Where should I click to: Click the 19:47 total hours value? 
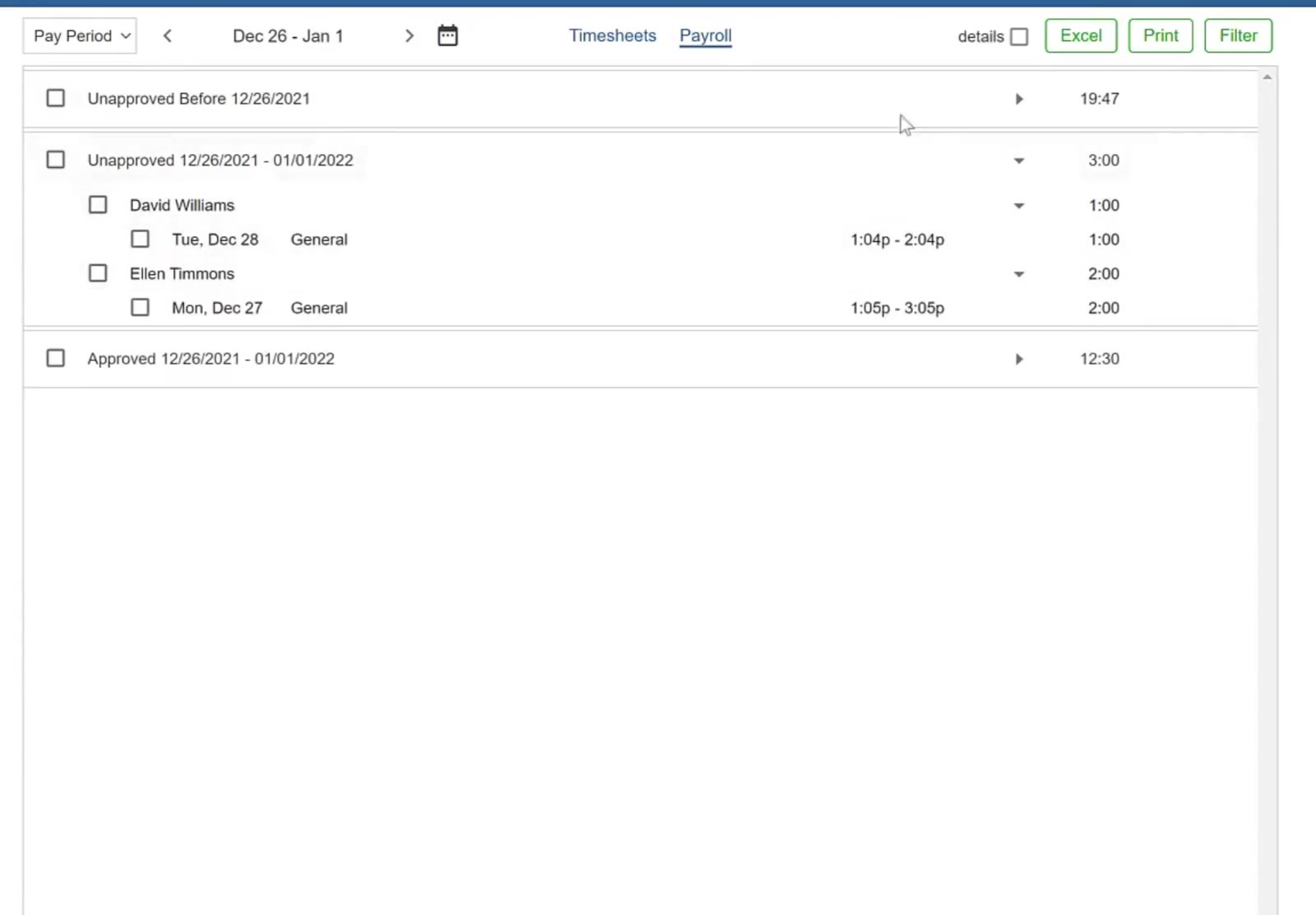click(x=1100, y=99)
